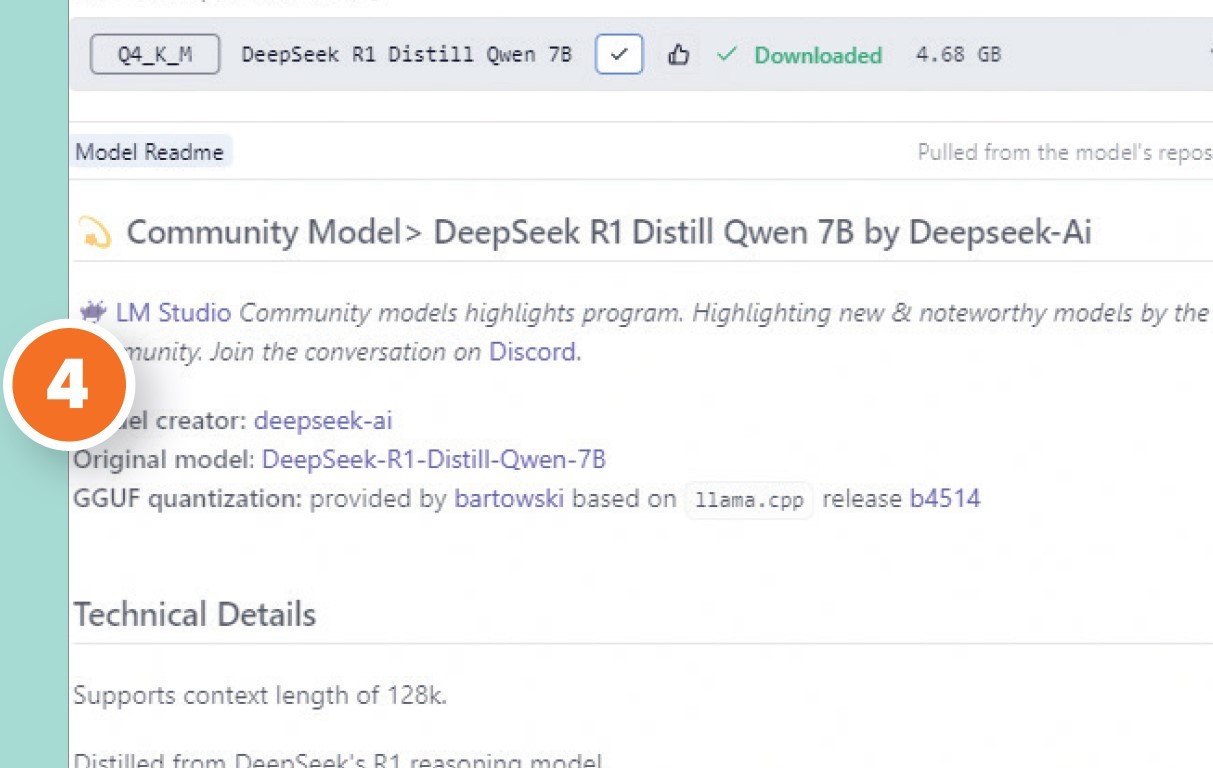1213x768 pixels.
Task: Open the Discord link
Action: [532, 352]
